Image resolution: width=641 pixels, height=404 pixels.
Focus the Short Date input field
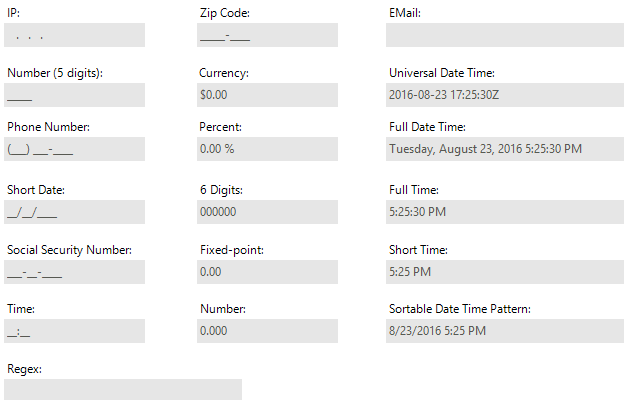click(x=74, y=212)
